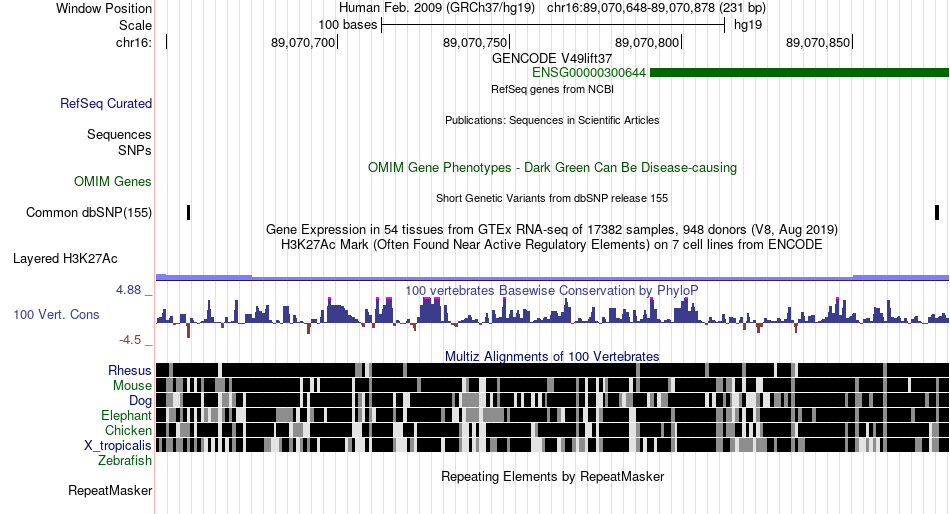Click the Layered H3K27Ac track label
The height and width of the screenshot is (514, 950).
tap(65, 259)
